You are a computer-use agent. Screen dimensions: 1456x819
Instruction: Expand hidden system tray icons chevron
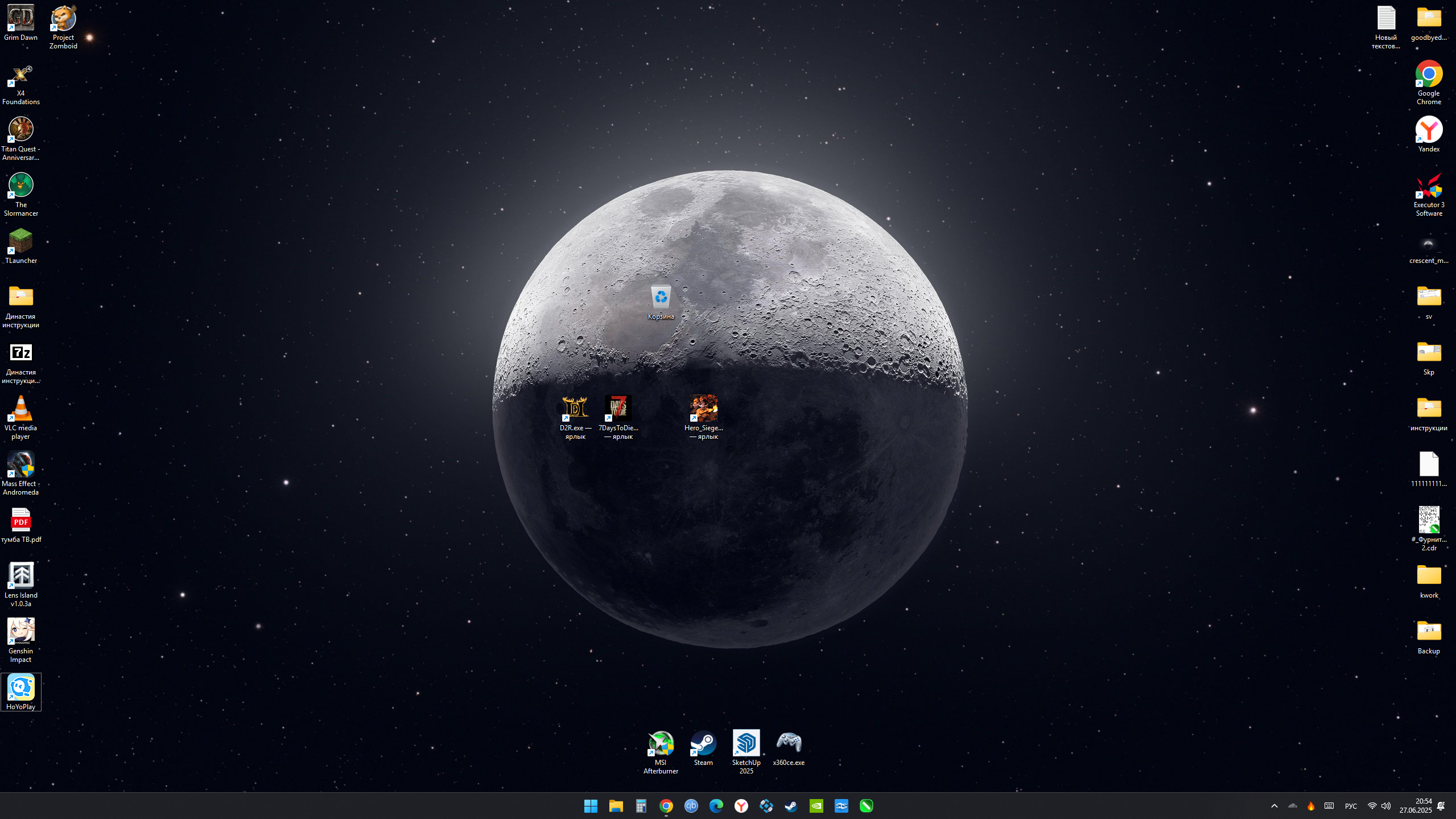tap(1274, 806)
